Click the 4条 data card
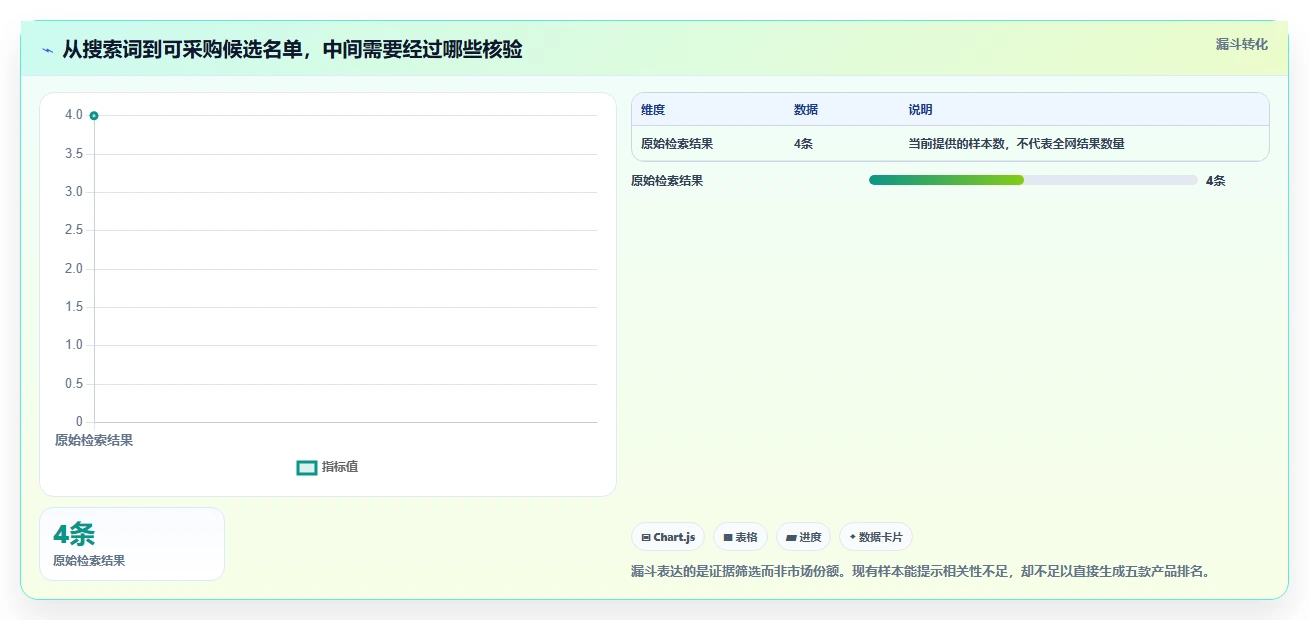Viewport: 1309px width, 620px height. (x=132, y=544)
